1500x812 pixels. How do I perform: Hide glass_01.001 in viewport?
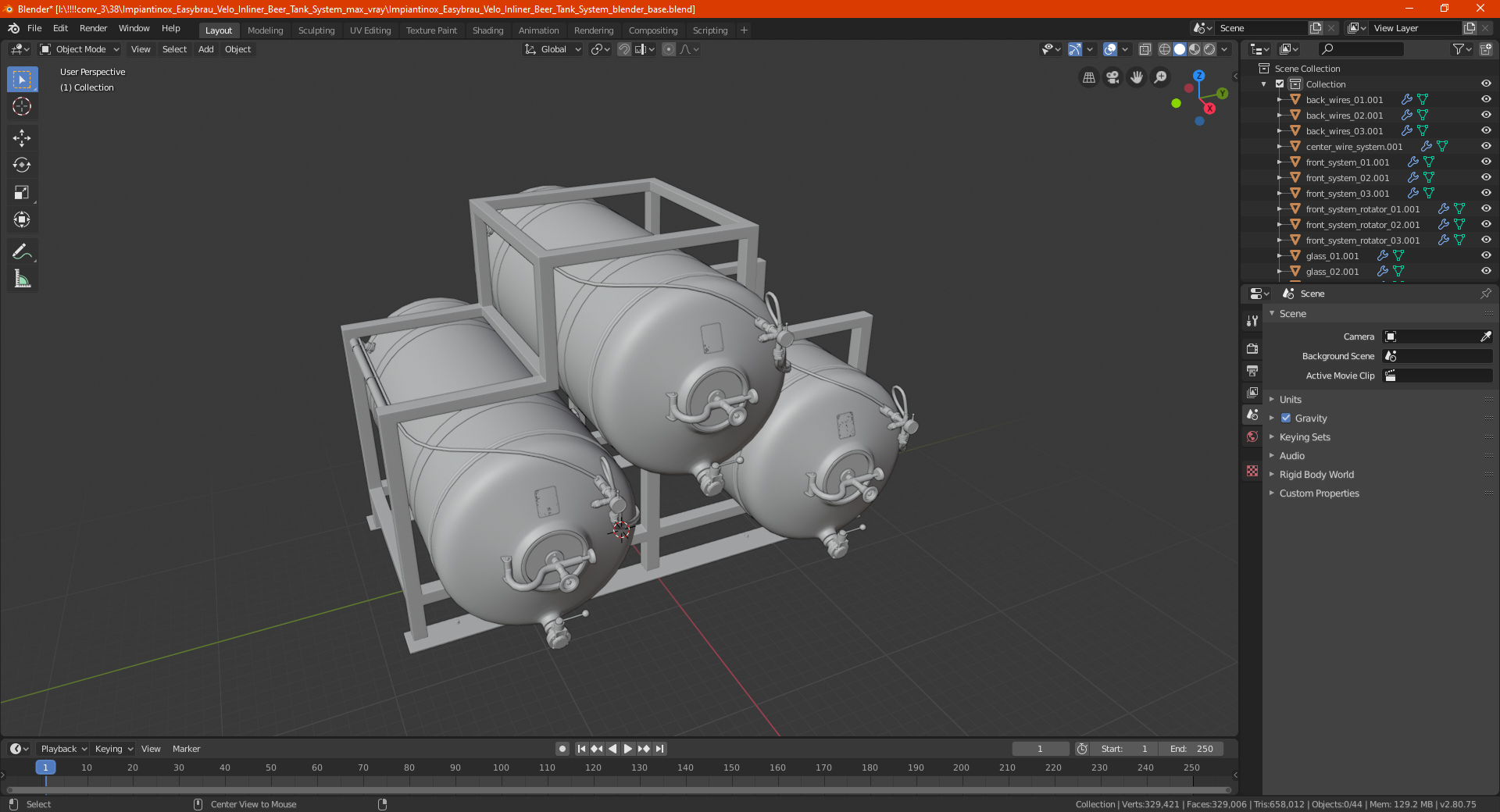pyautogui.click(x=1486, y=256)
